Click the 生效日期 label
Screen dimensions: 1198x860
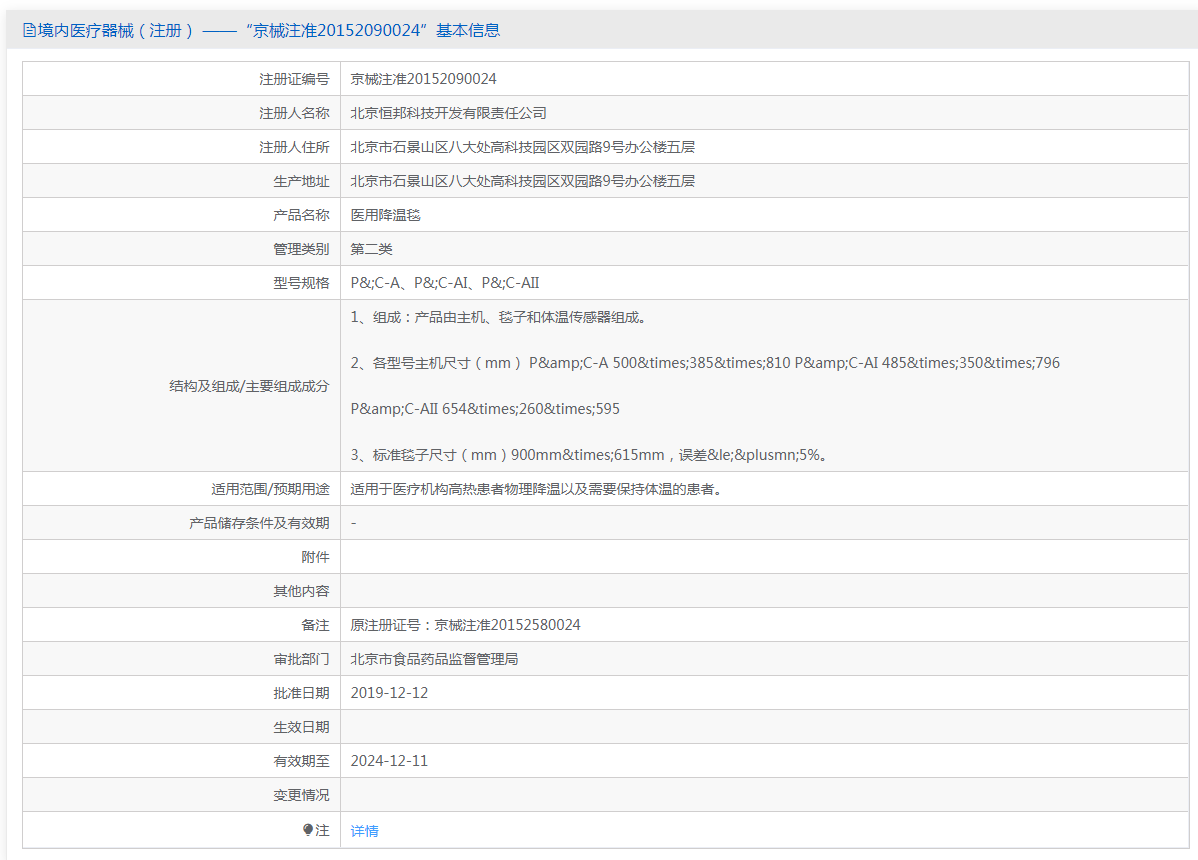click(x=301, y=726)
